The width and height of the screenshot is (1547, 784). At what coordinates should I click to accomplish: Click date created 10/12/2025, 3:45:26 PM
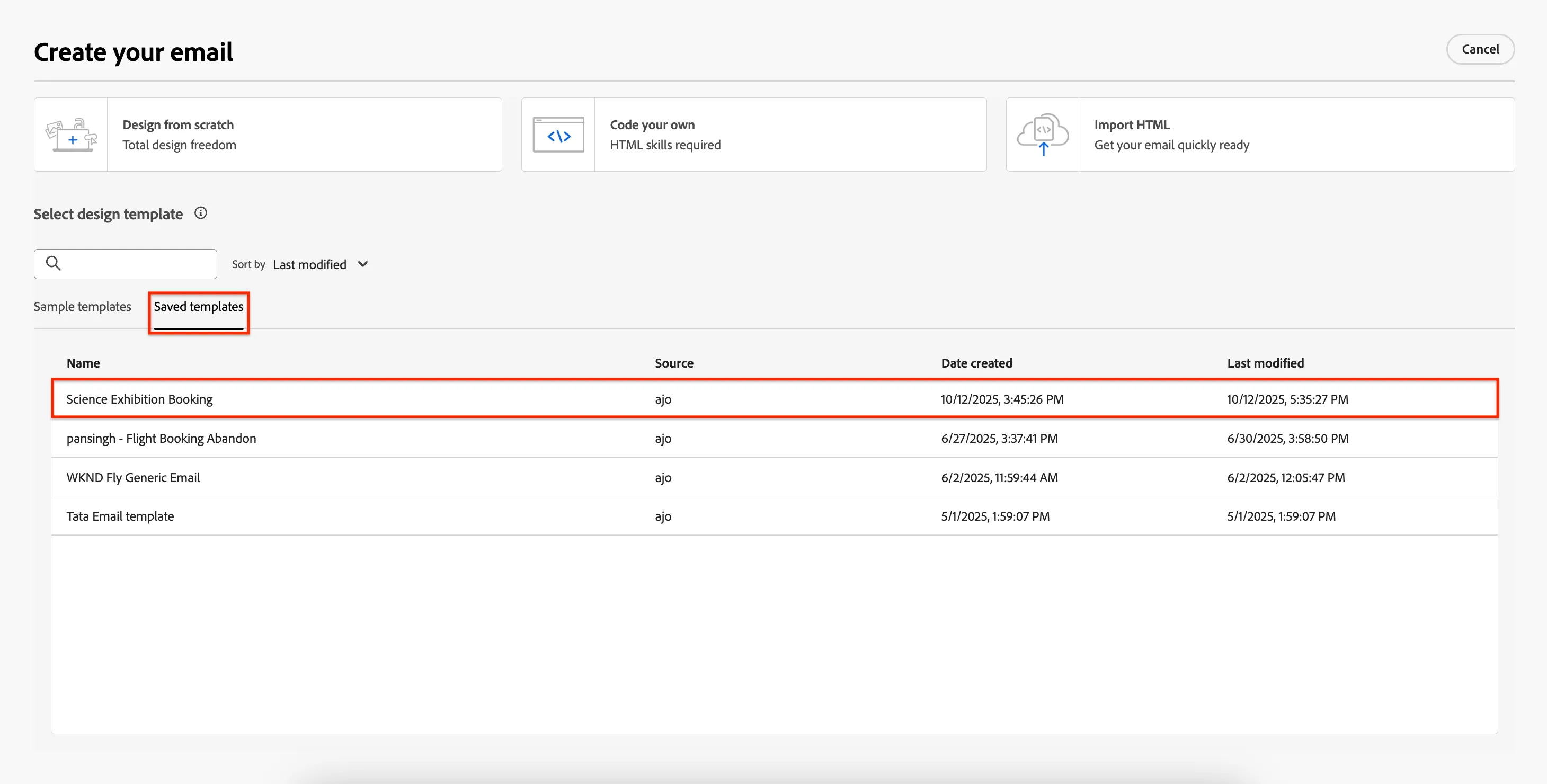click(x=1002, y=399)
